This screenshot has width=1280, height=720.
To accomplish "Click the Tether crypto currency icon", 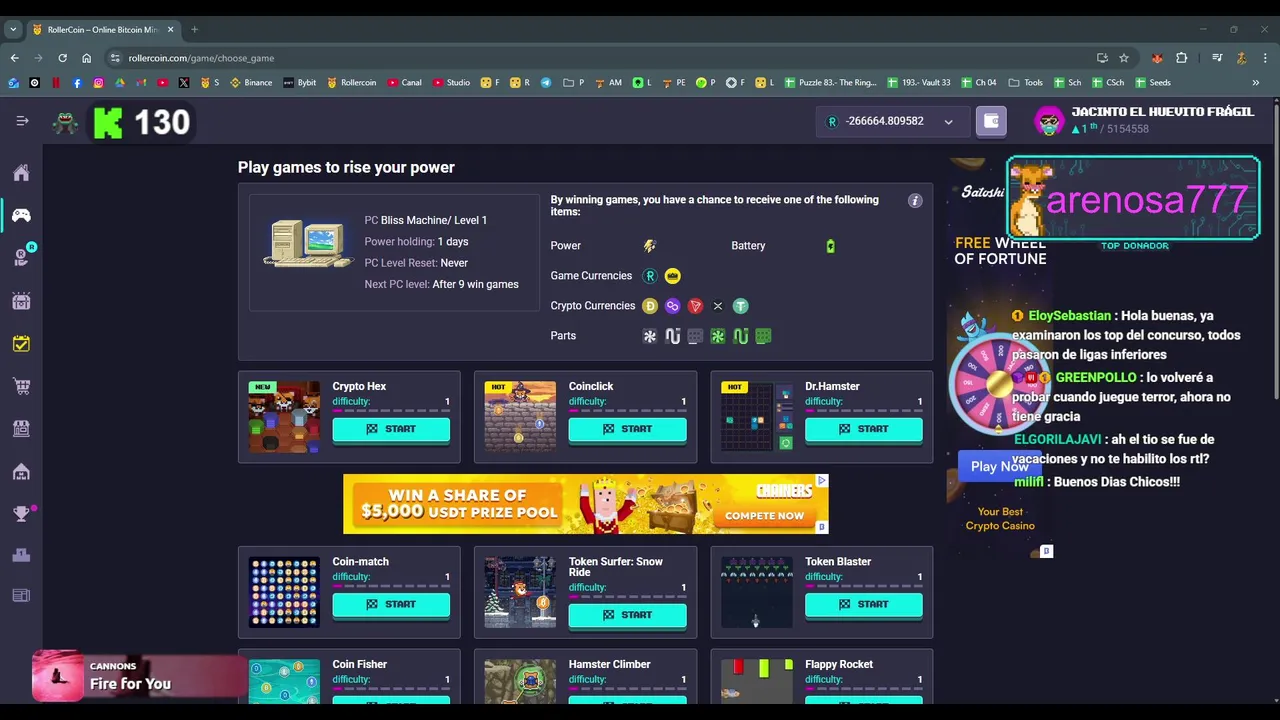I will coord(740,306).
